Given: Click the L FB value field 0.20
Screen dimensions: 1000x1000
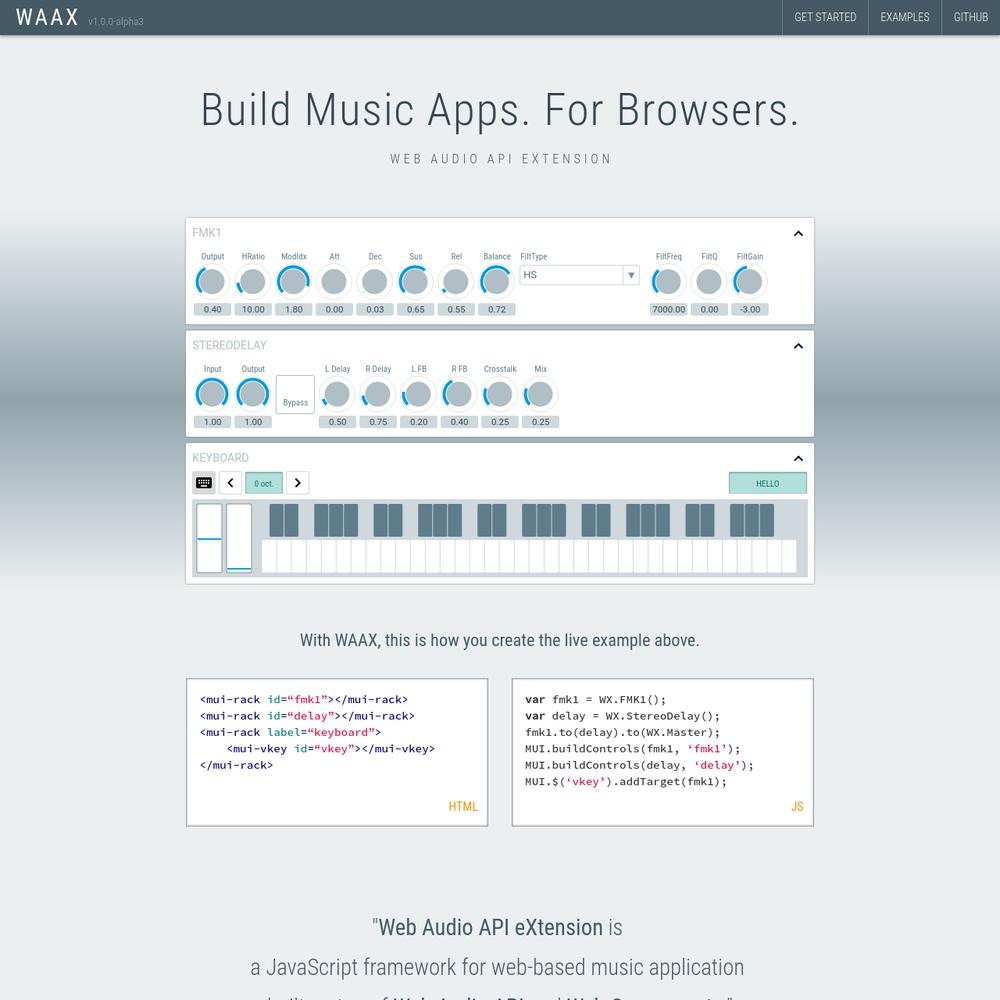Looking at the screenshot, I should coord(418,422).
